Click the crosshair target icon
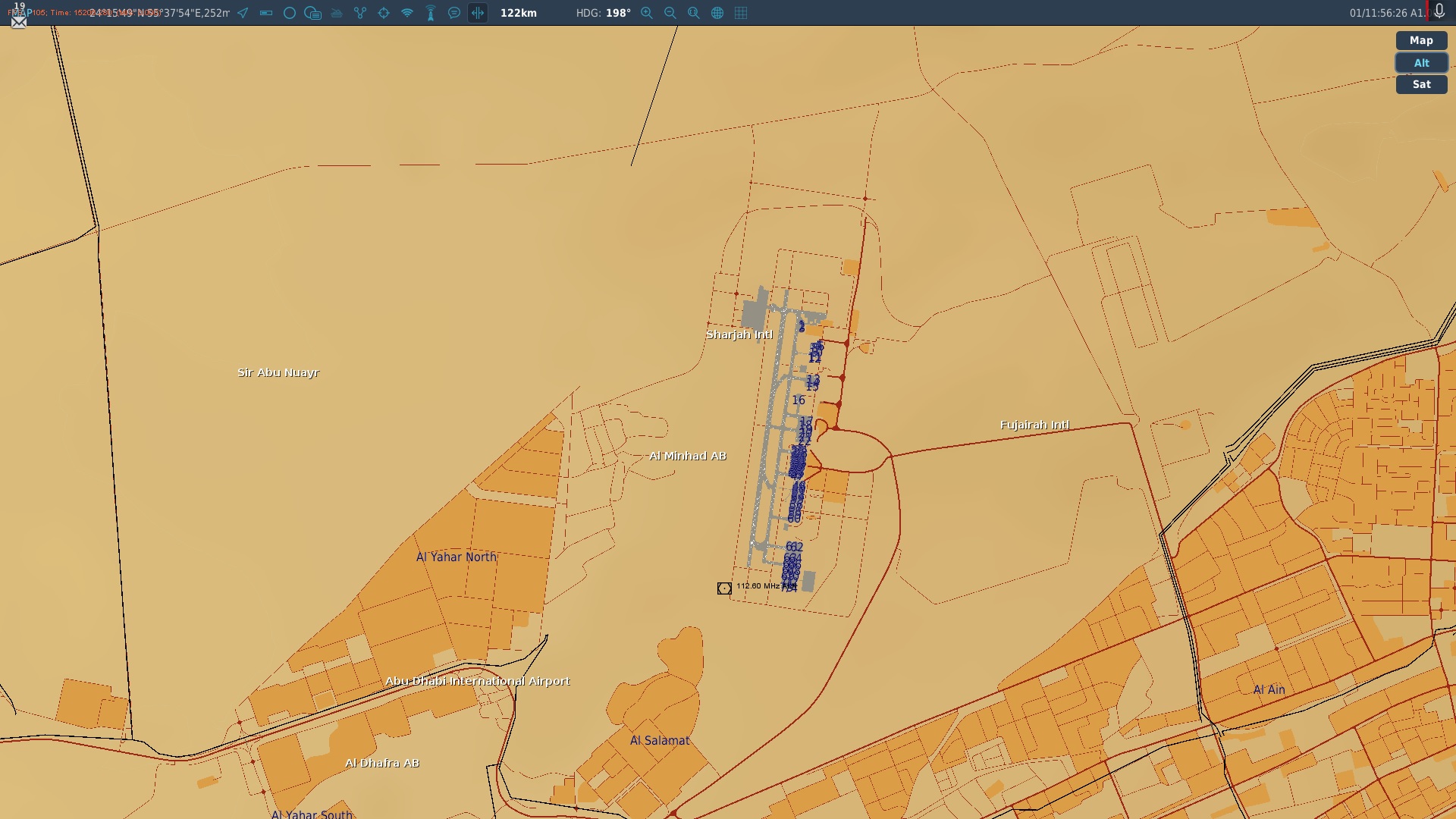This screenshot has height=819, width=1456. pyautogui.click(x=384, y=13)
